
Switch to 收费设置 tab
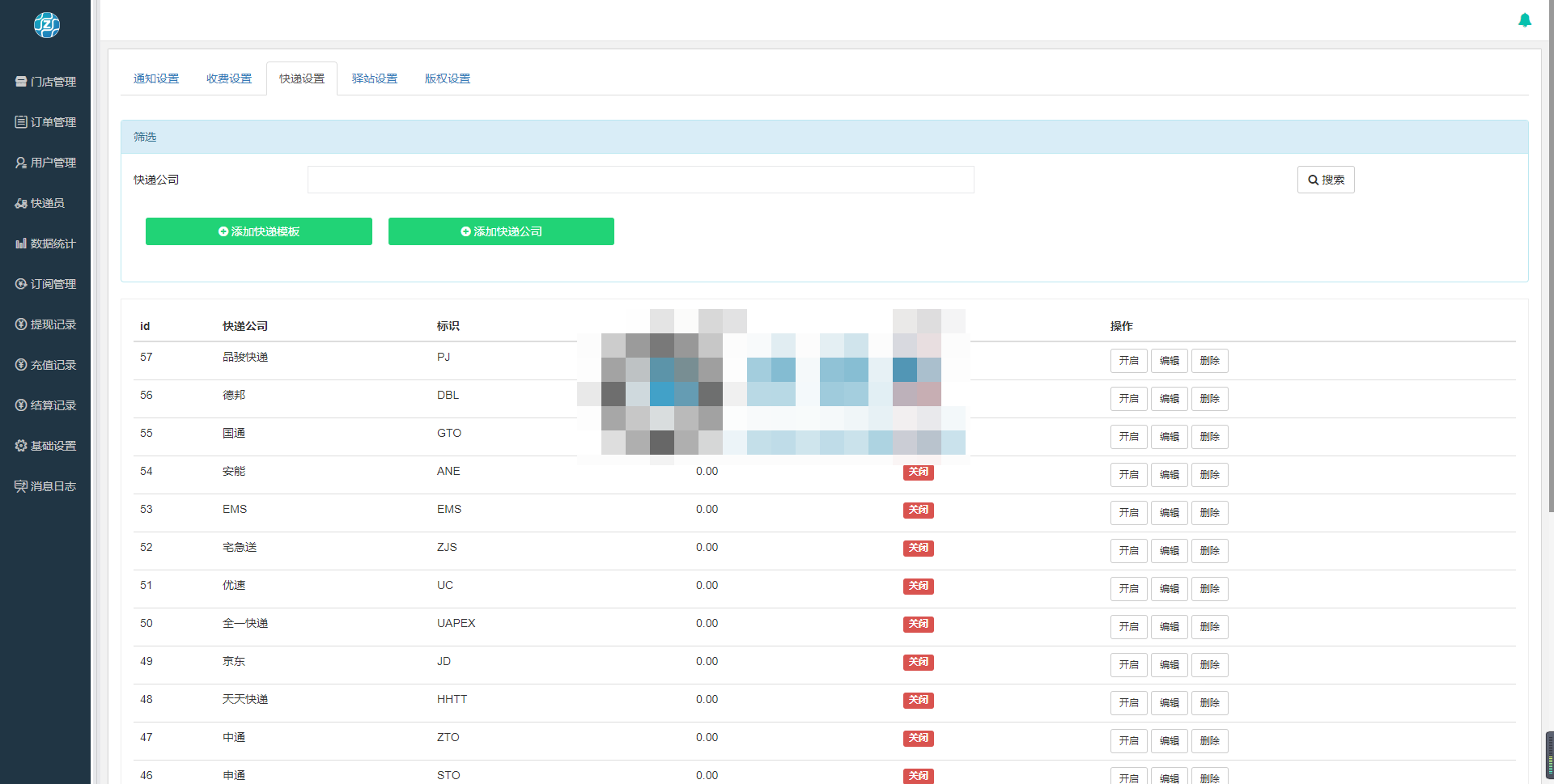point(229,78)
